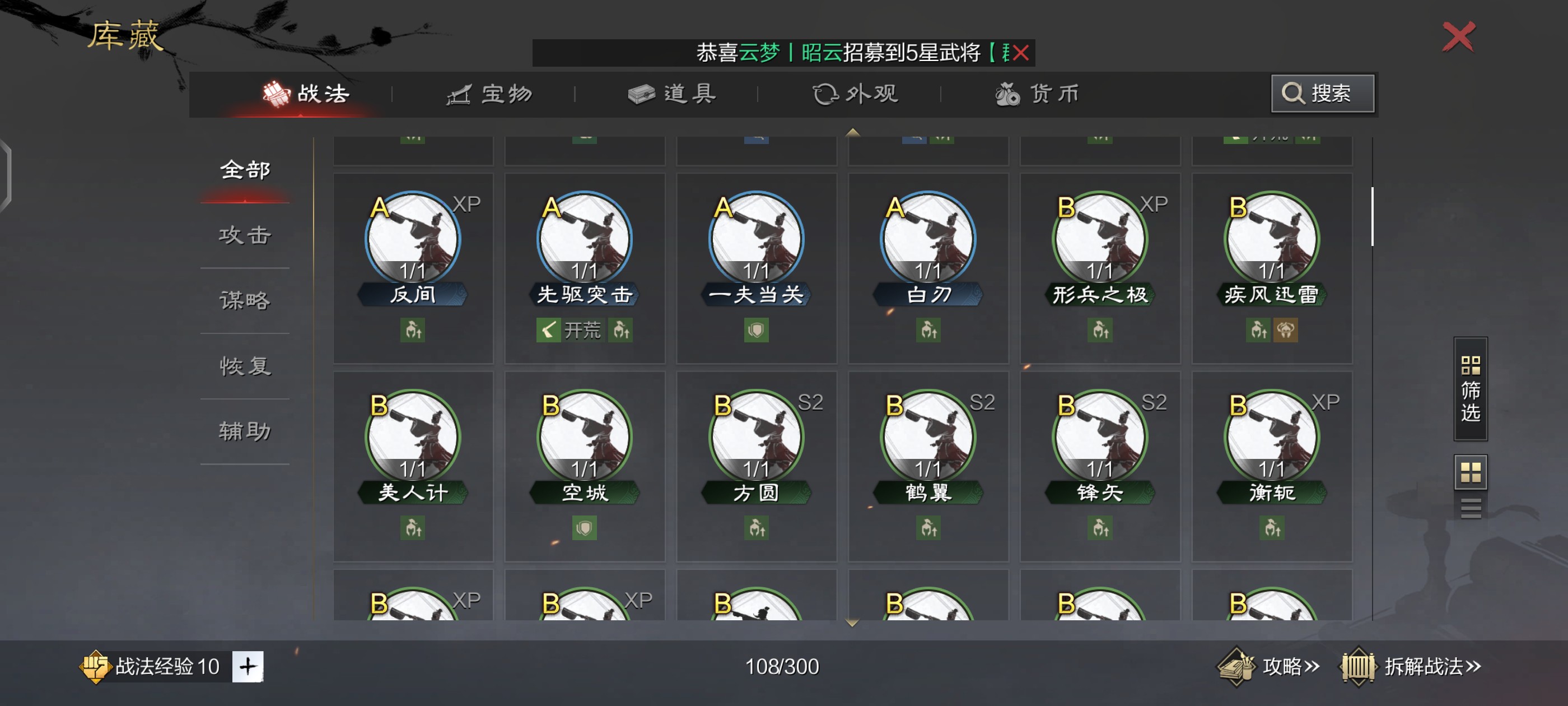Add tactic experience with plus button

pos(248,666)
